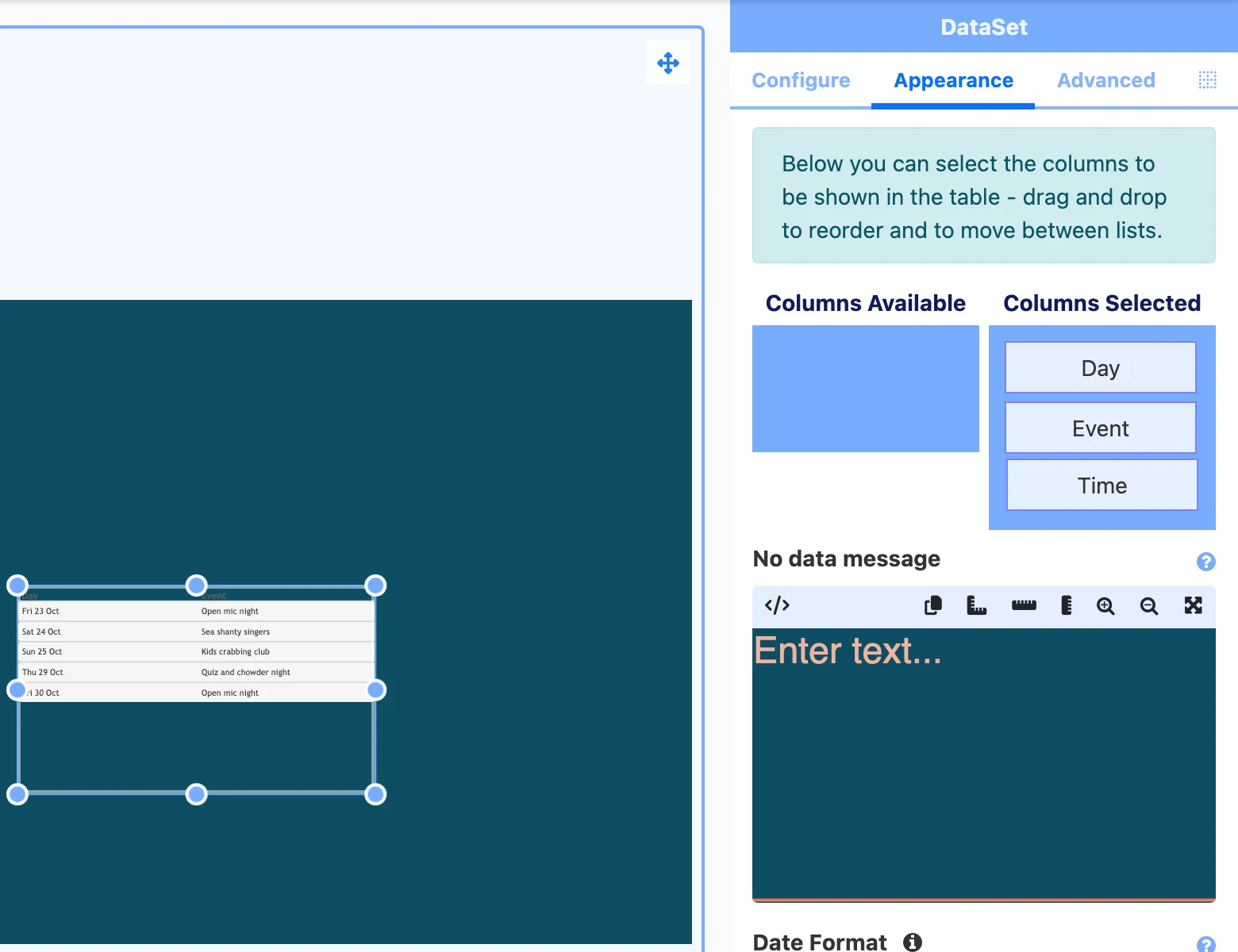
Task: Click the horizontal ruler icon
Action: click(1024, 606)
